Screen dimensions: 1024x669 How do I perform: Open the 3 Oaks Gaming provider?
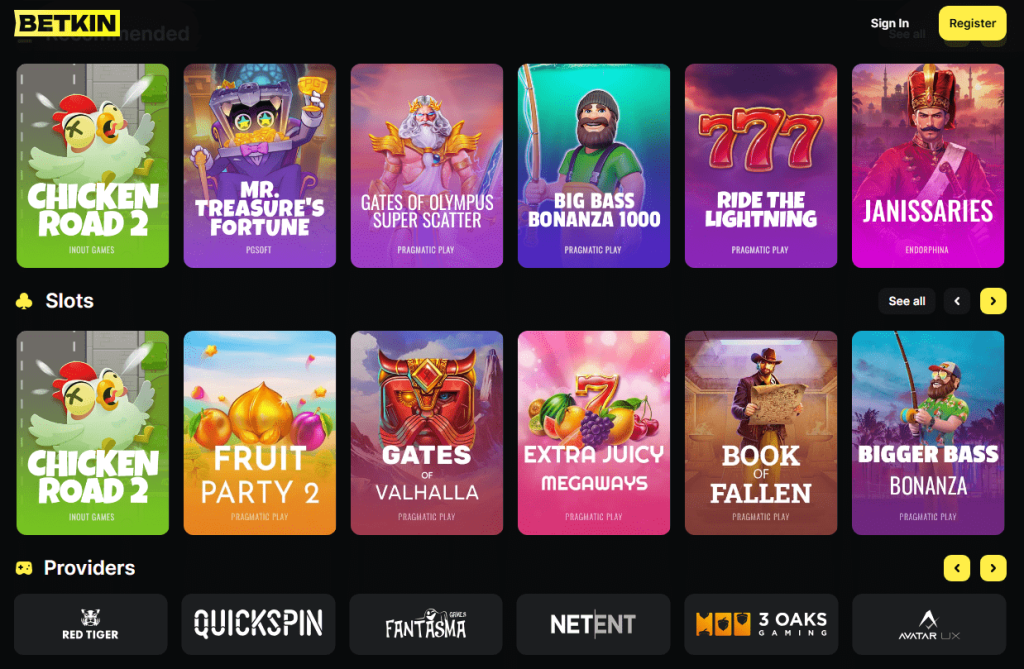point(761,624)
